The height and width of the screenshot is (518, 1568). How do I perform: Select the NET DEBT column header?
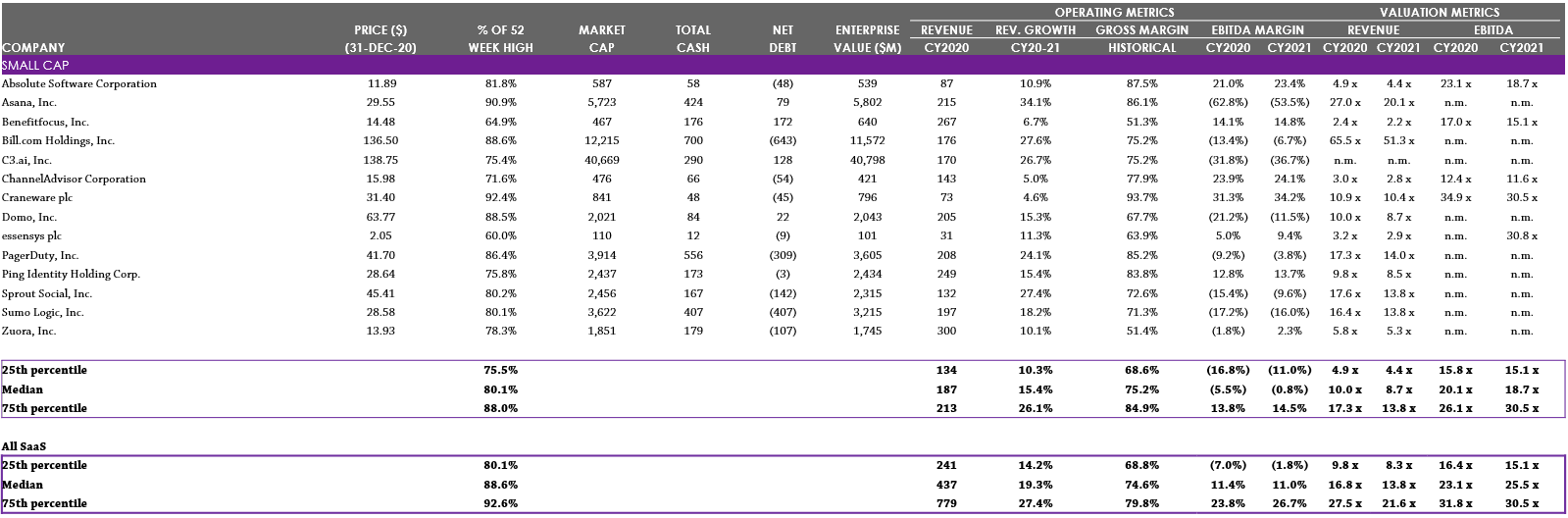point(783,39)
